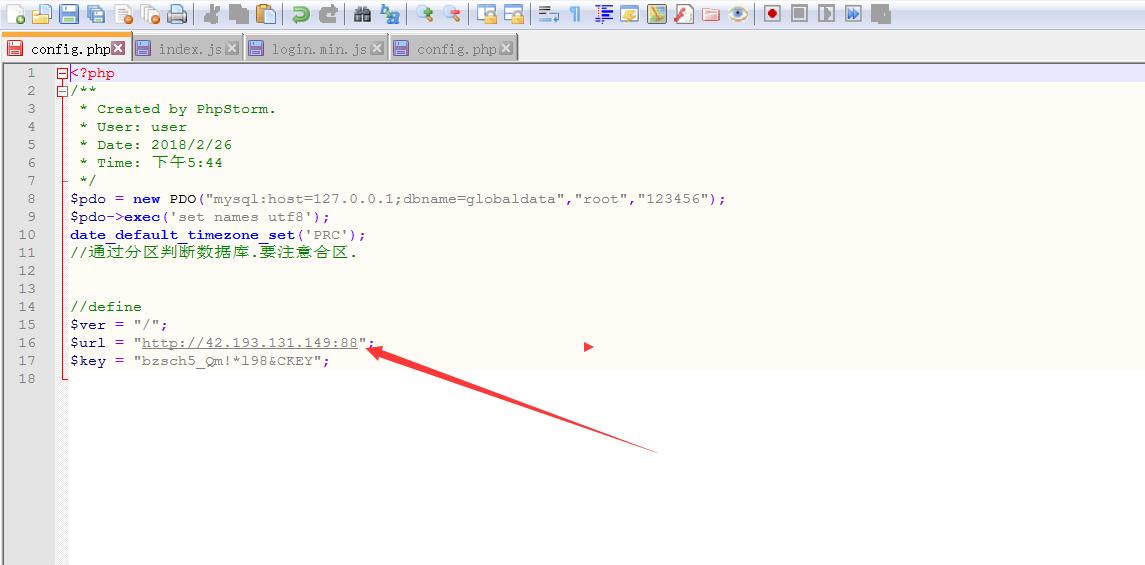The image size is (1145, 565).
Task: Switch to the login.min.js tab
Action: [x=318, y=49]
